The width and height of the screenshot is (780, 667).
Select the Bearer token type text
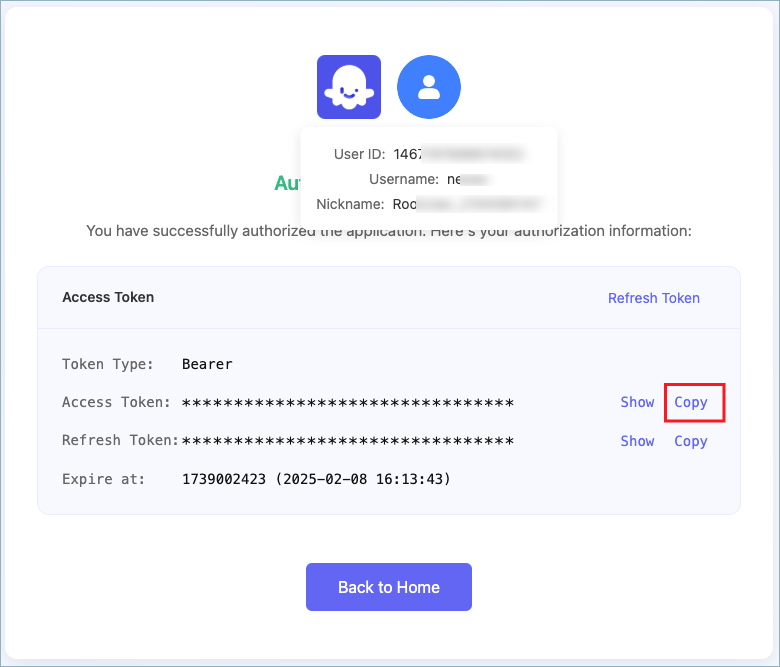point(207,364)
